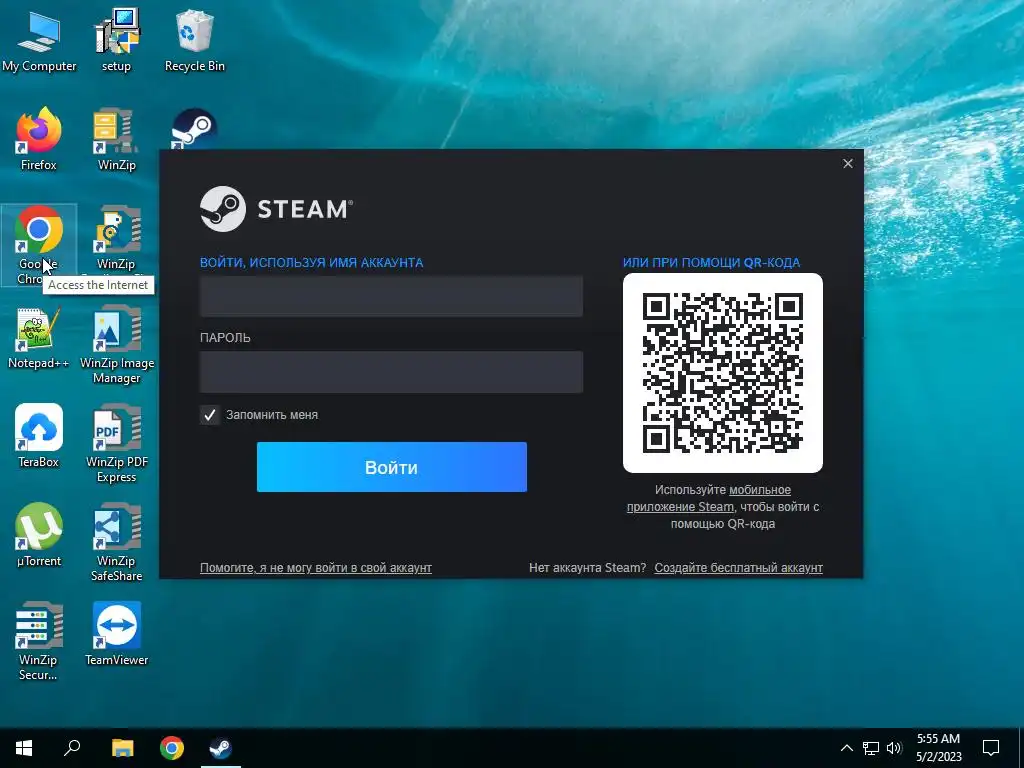Select the TeraBox desktop shortcut
Viewport: 1024px width, 768px height.
[39, 436]
